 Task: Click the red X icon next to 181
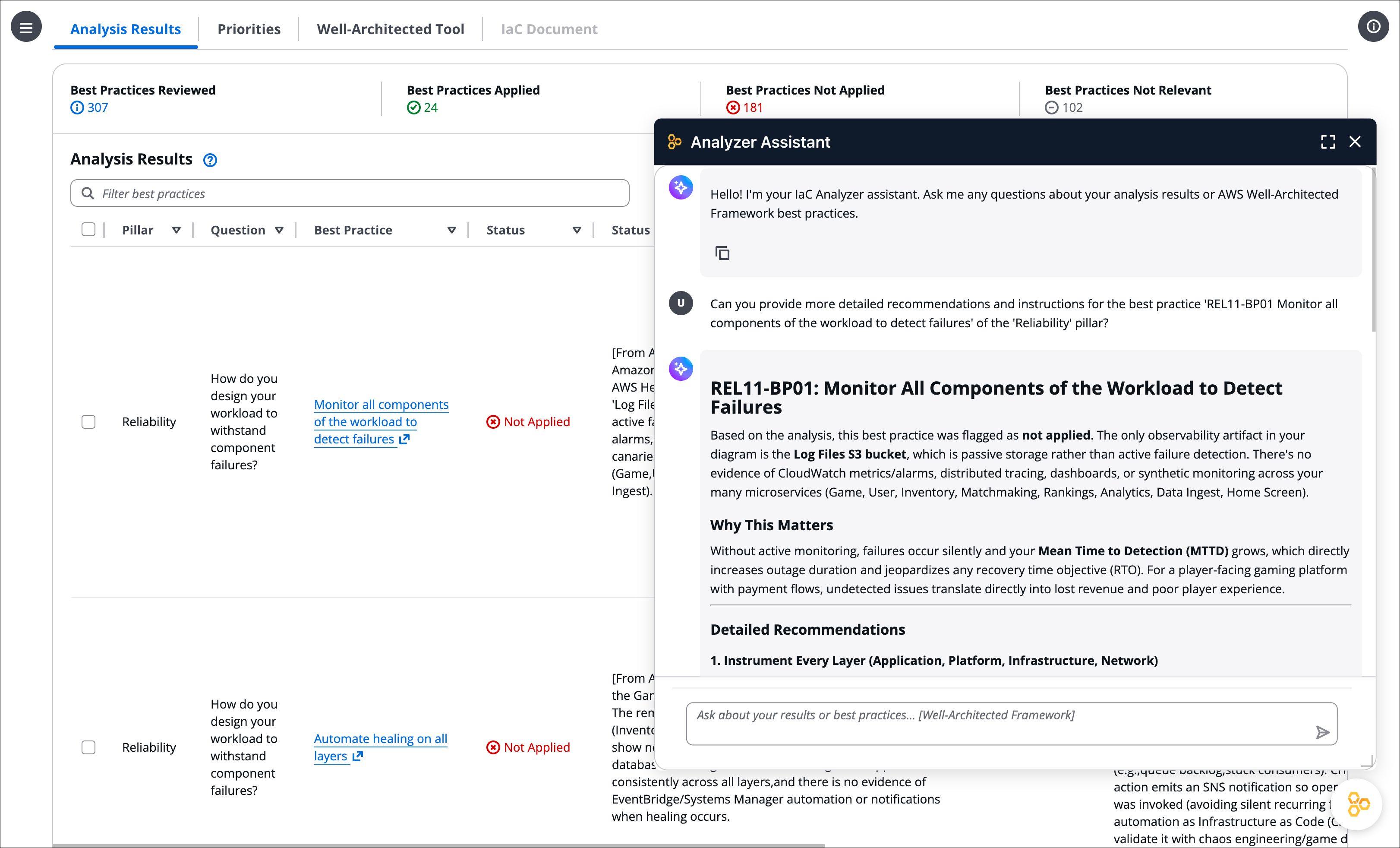pyautogui.click(x=732, y=108)
